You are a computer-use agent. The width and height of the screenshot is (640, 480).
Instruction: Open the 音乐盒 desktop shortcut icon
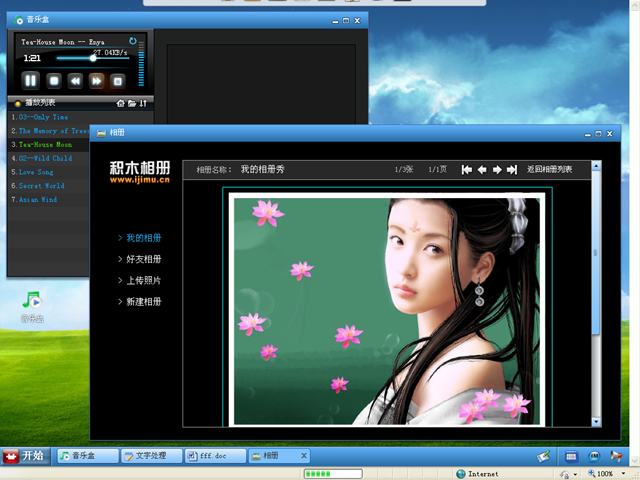[32, 307]
